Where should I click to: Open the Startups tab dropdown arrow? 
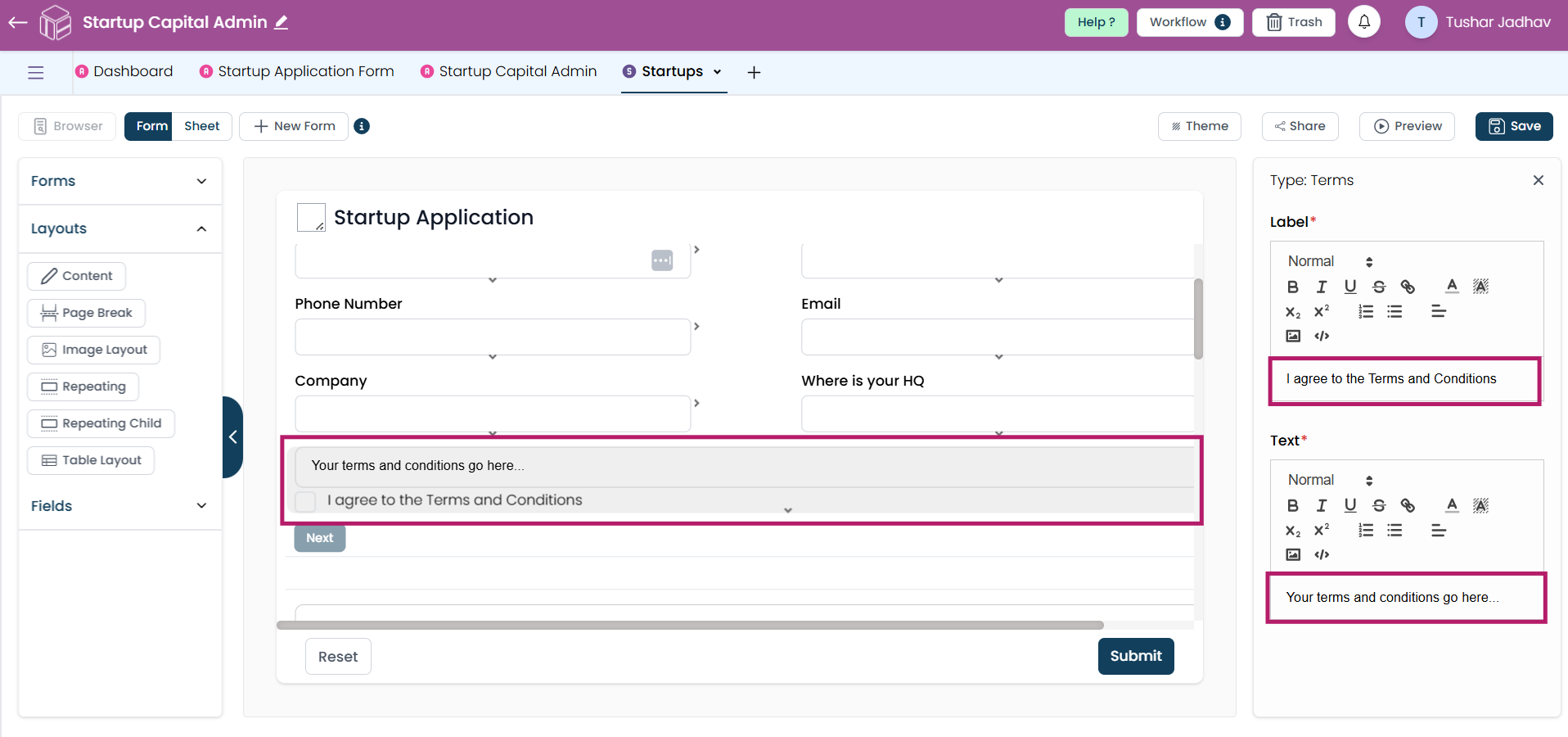tap(718, 72)
